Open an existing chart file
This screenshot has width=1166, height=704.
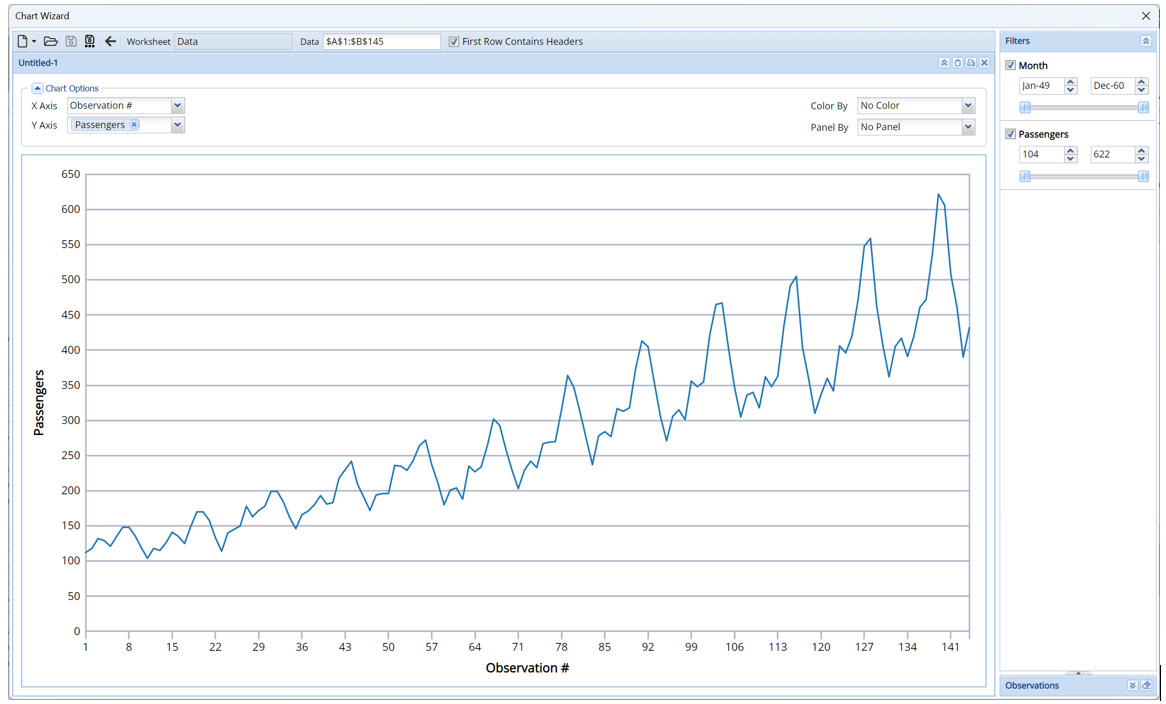click(50, 41)
